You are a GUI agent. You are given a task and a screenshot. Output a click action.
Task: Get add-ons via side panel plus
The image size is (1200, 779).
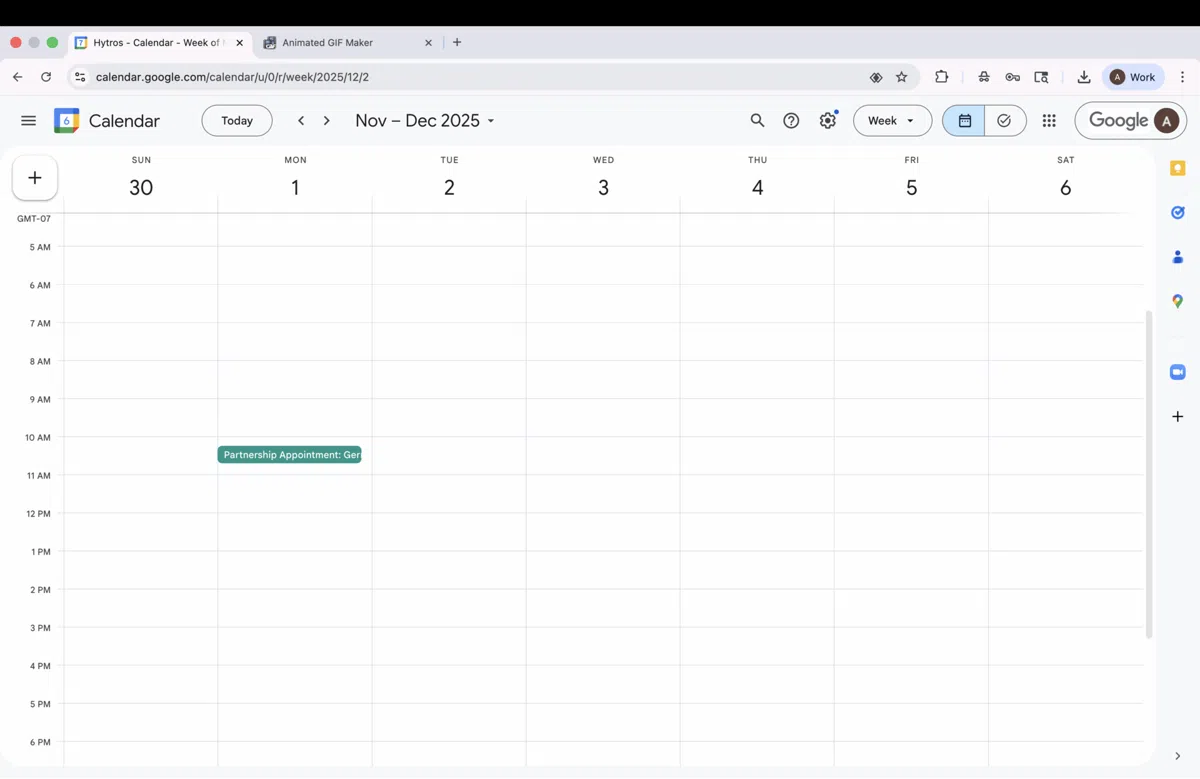1178,416
